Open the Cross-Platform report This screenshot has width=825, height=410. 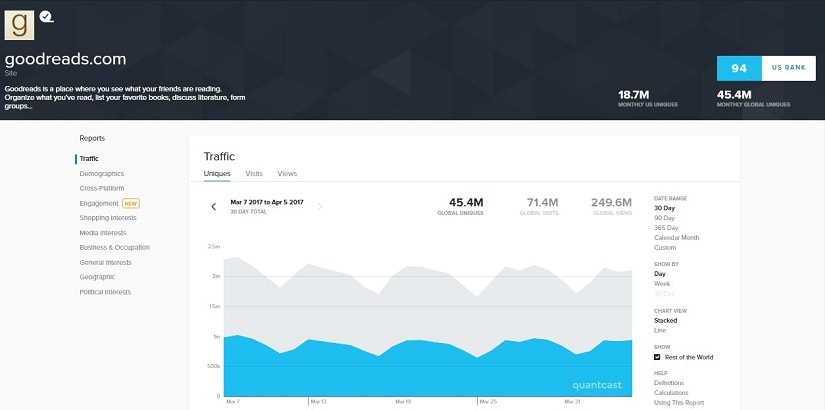coord(102,188)
